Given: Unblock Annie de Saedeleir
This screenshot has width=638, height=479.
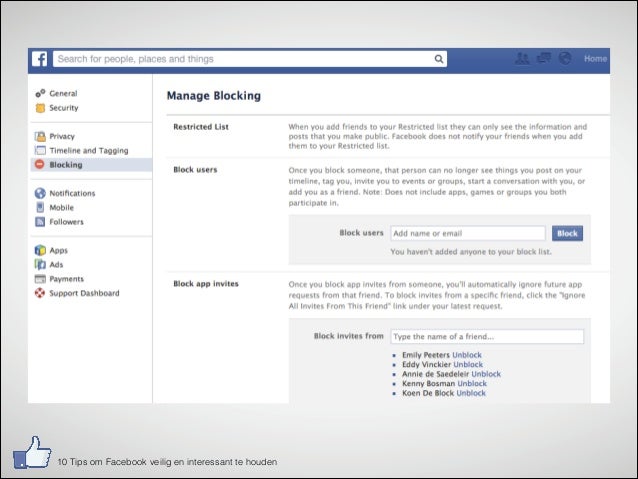Looking at the screenshot, I should click(x=486, y=374).
